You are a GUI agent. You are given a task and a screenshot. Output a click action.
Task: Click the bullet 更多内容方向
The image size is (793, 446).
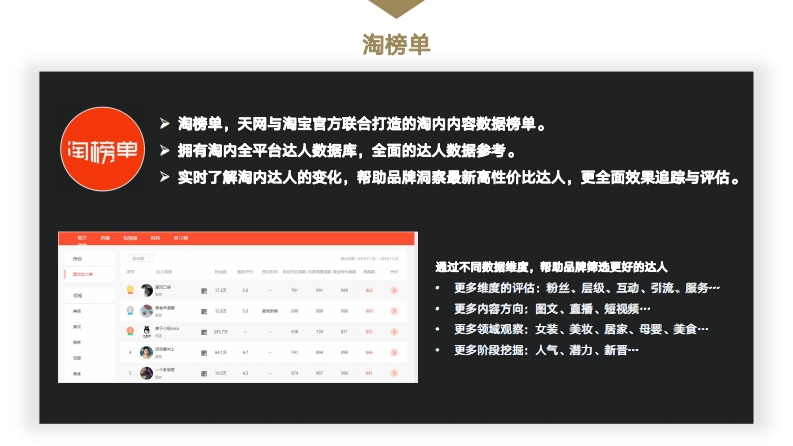tap(552, 309)
